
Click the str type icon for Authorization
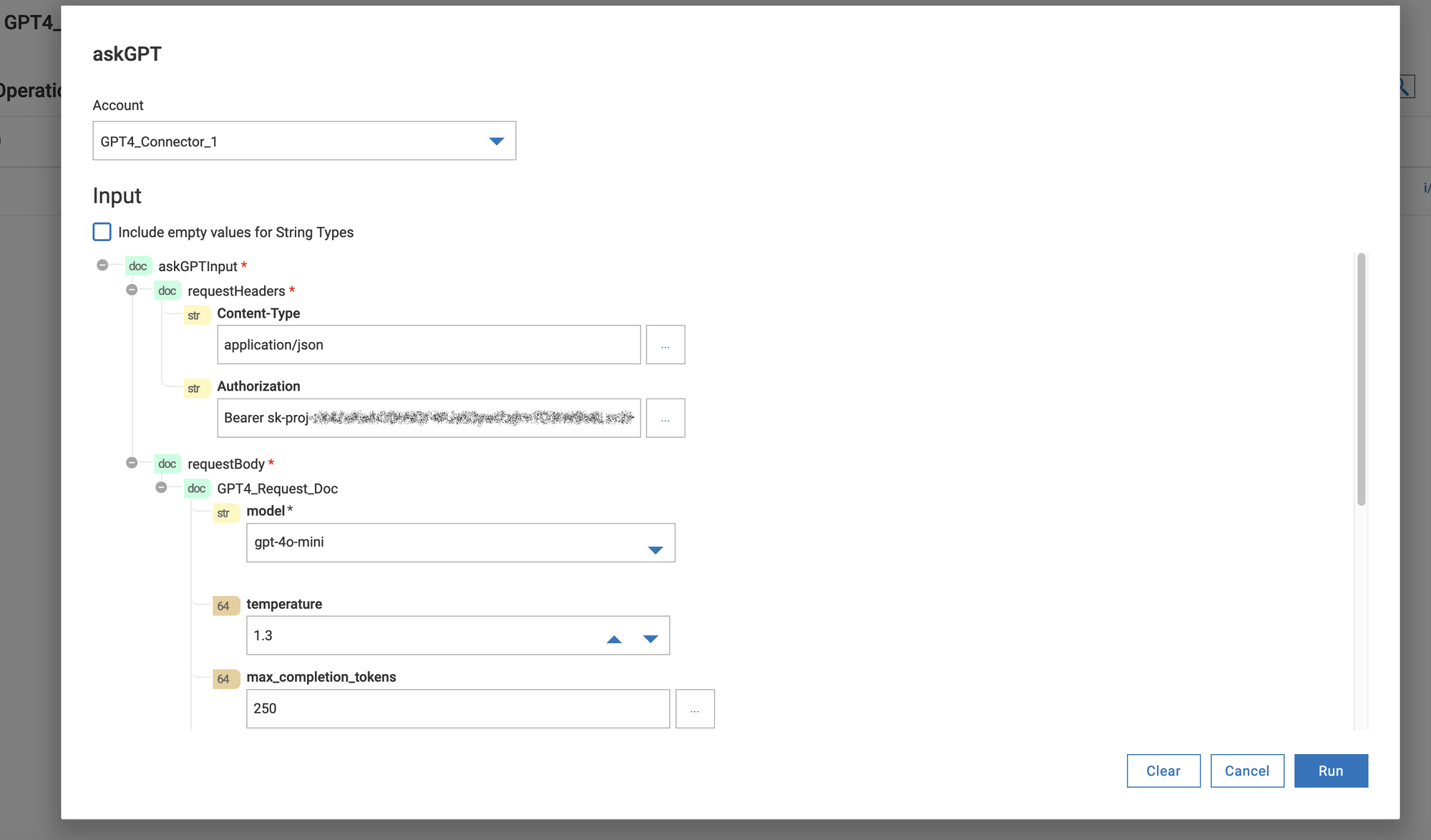click(x=194, y=389)
